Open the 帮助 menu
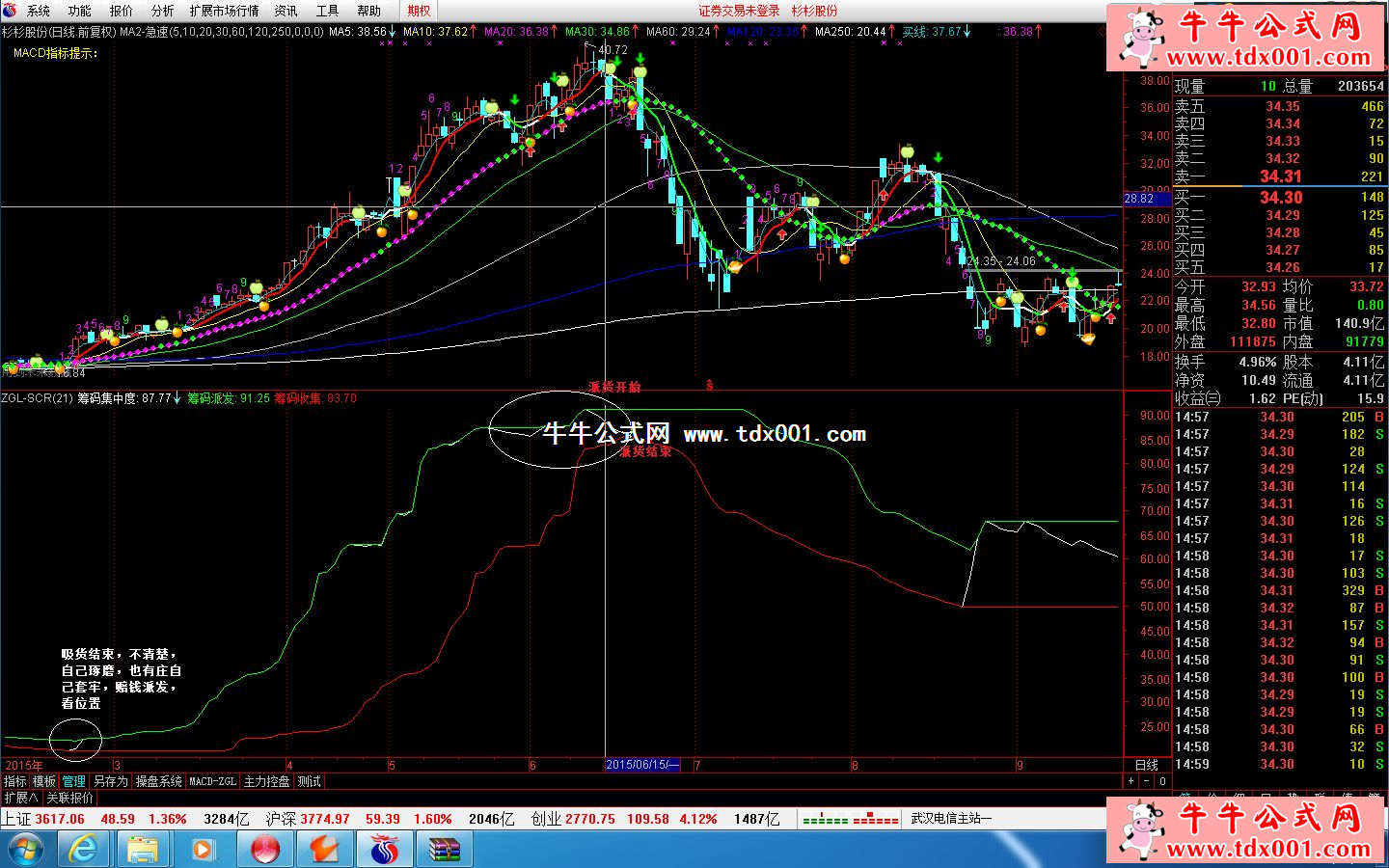The height and width of the screenshot is (868, 1389). pyautogui.click(x=368, y=11)
